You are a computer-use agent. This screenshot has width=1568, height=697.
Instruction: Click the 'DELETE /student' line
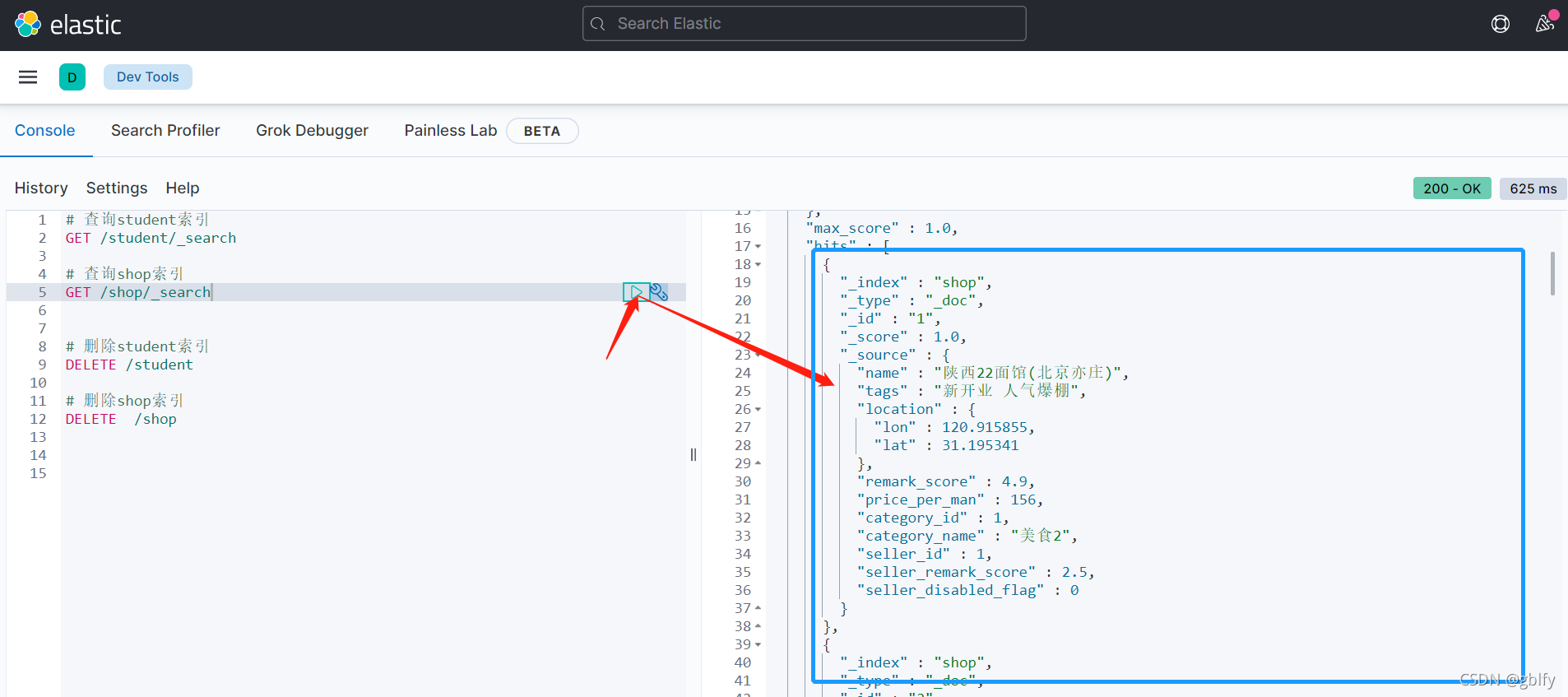(129, 365)
